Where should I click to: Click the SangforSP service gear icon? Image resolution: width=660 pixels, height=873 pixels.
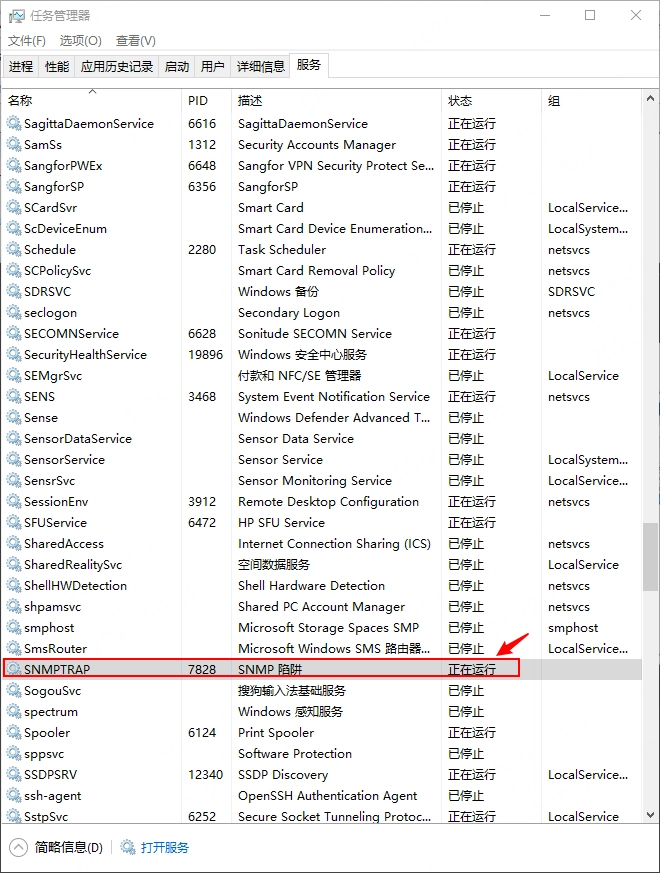point(14,186)
